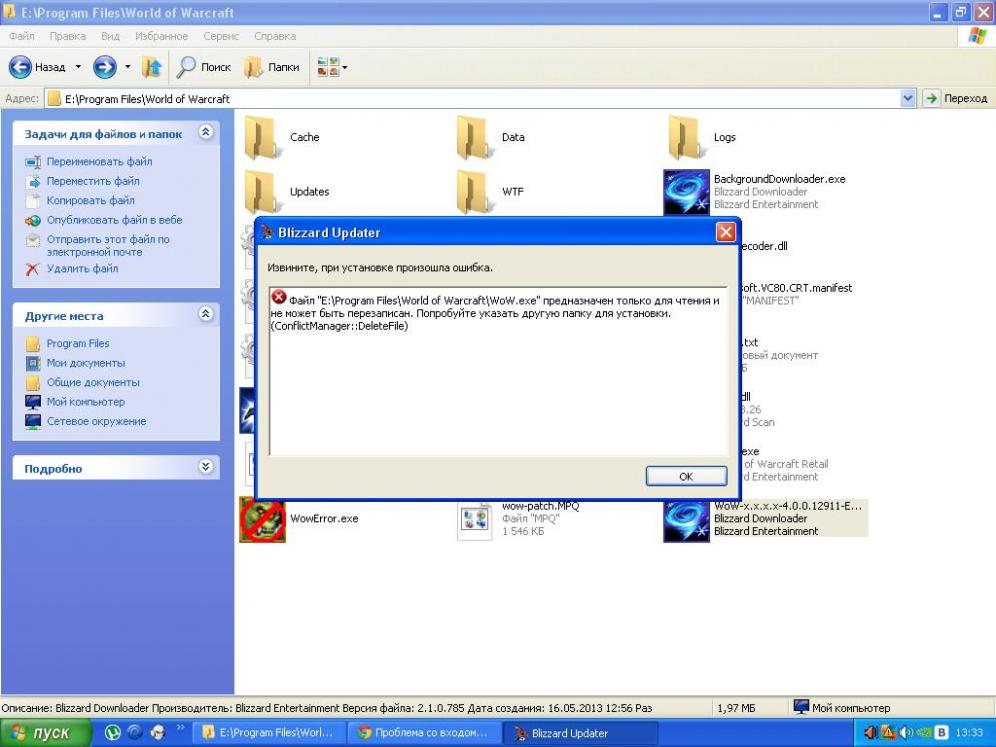
Task: Expand the 'Подробно' details panel
Action: pyautogui.click(x=205, y=467)
